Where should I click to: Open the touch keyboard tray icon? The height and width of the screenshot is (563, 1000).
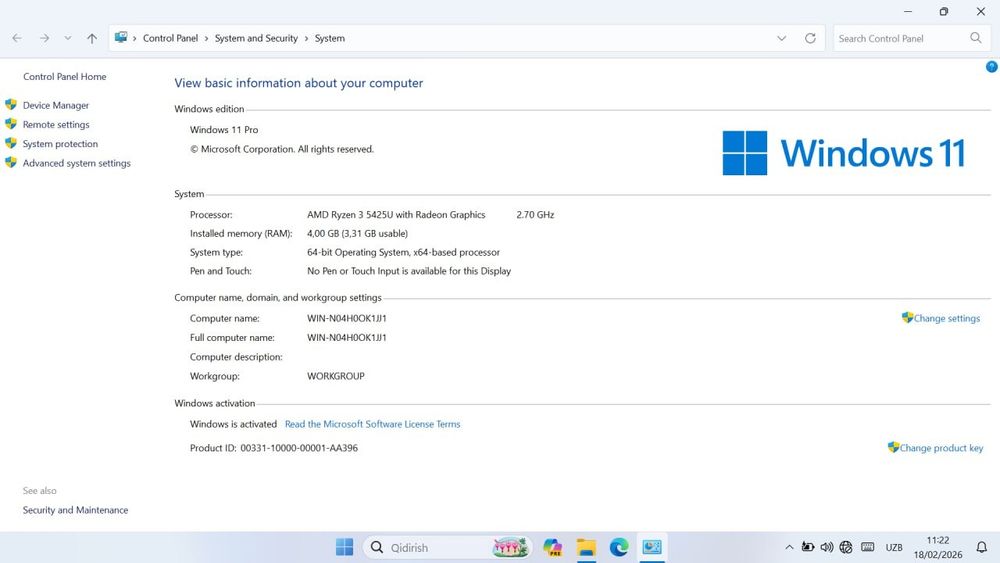point(867,547)
